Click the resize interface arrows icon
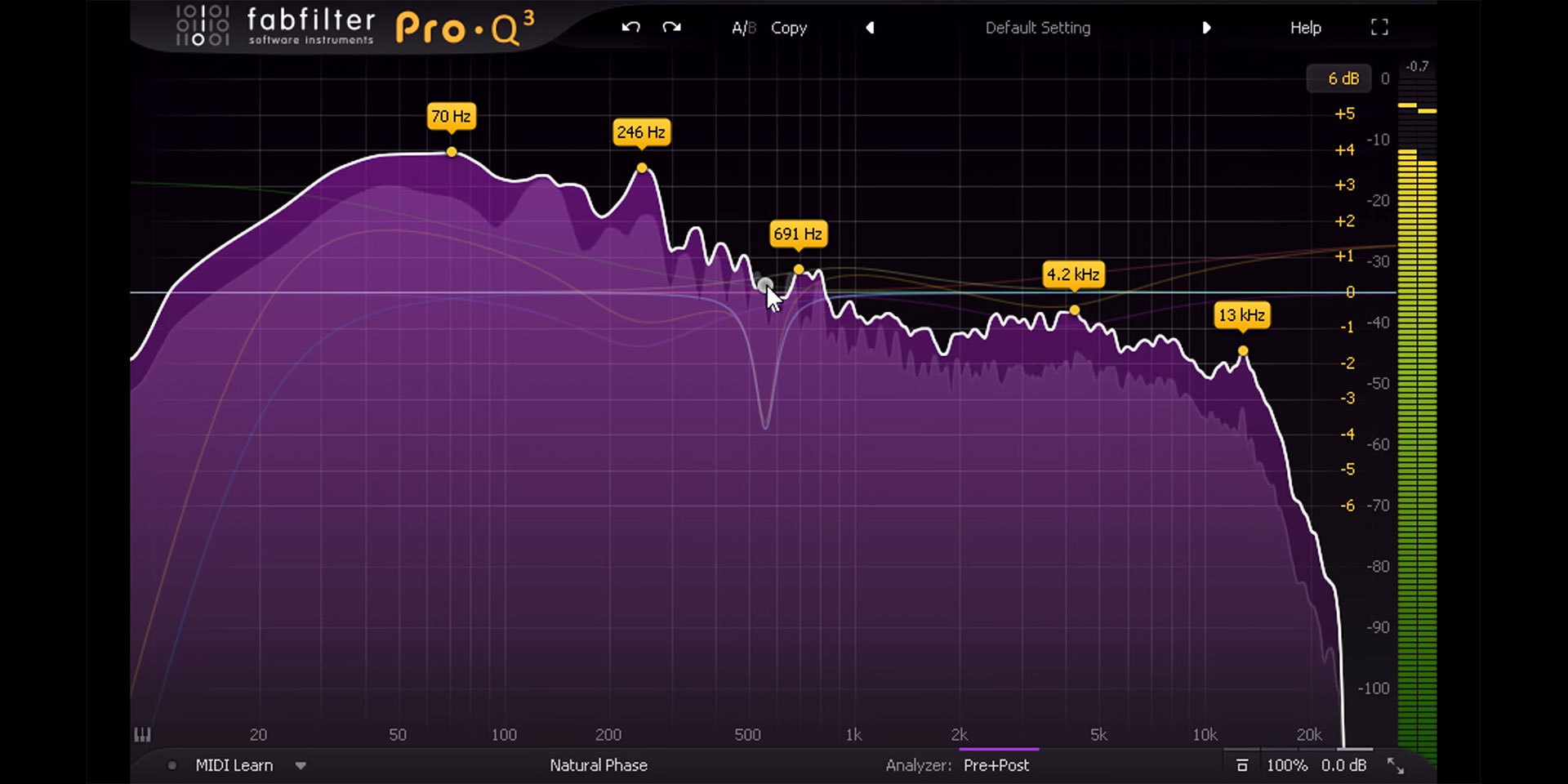Viewport: 1568px width, 784px height. [x=1396, y=765]
